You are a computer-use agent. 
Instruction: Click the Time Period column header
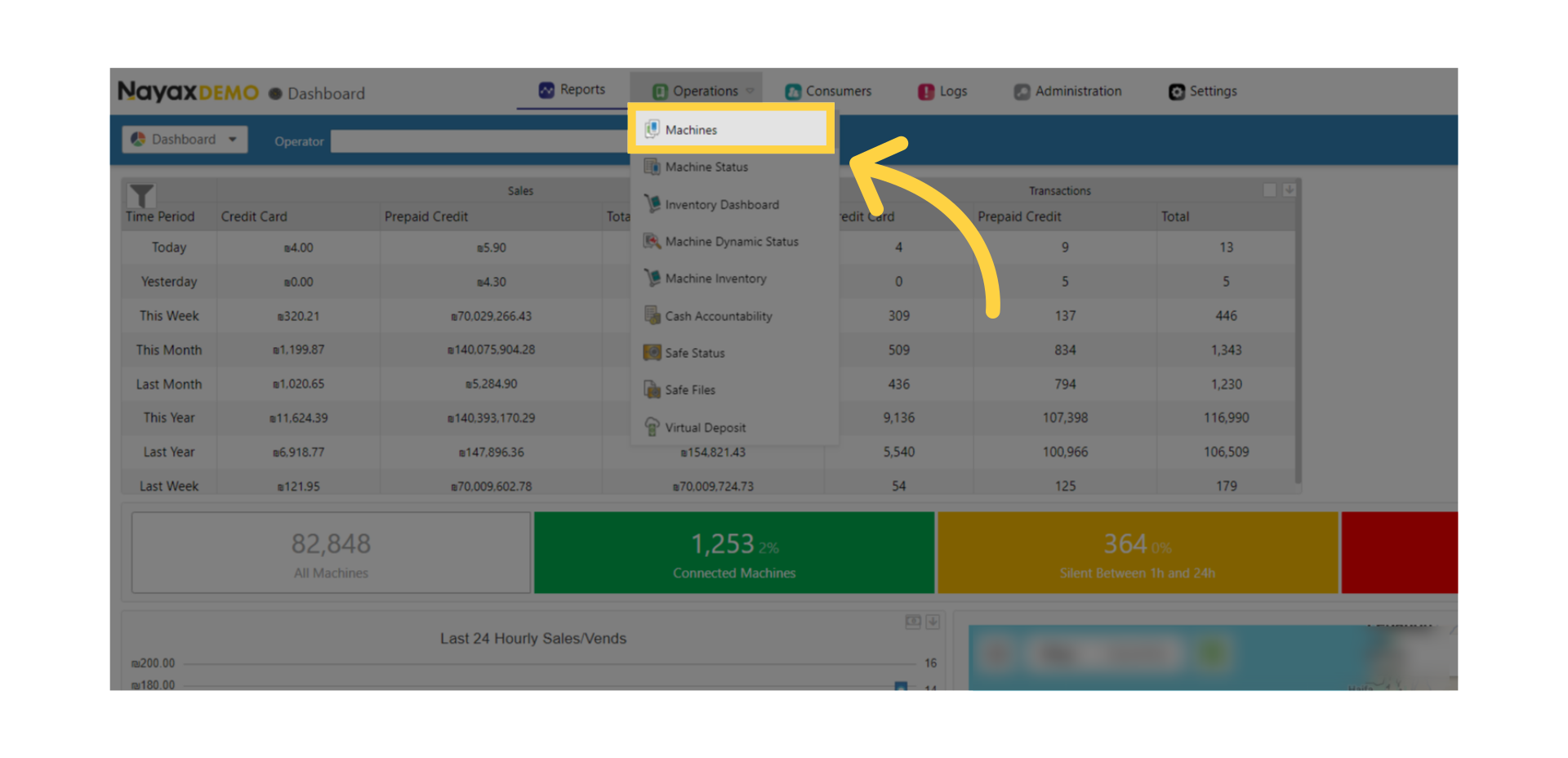click(x=160, y=216)
